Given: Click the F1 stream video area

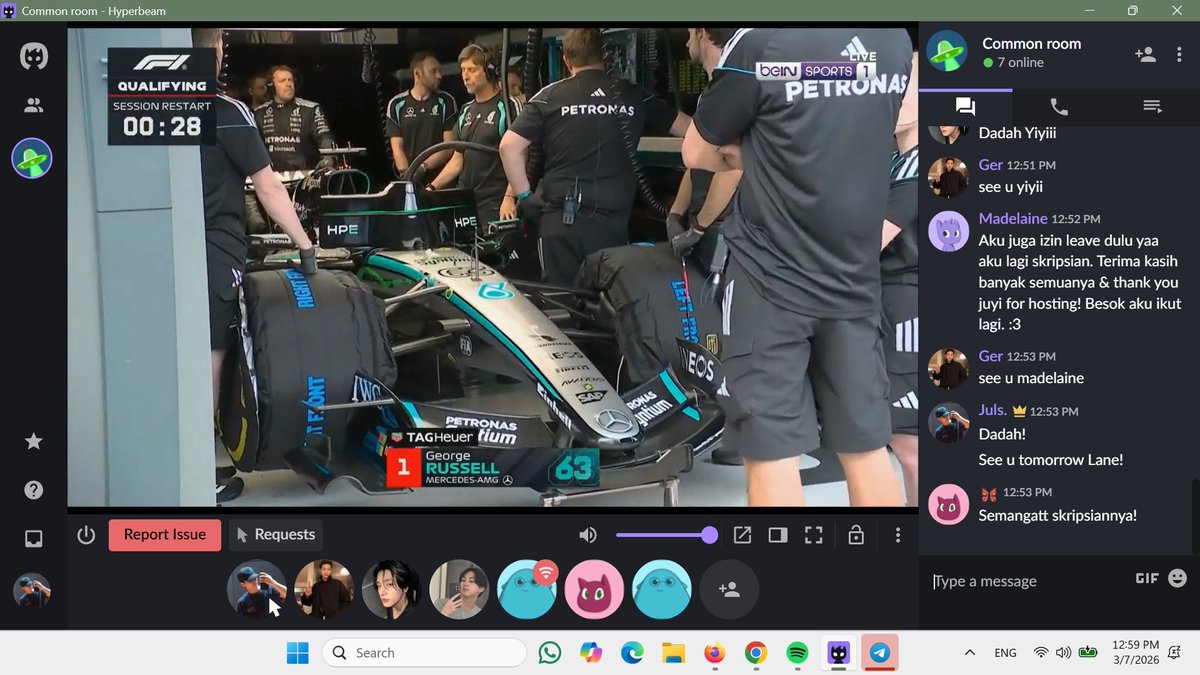Looking at the screenshot, I should pyautogui.click(x=492, y=267).
